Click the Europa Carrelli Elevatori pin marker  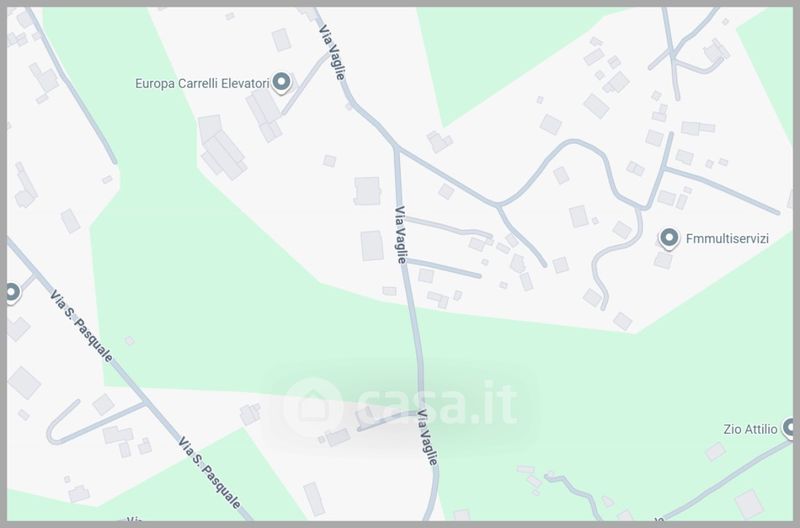coord(281,83)
